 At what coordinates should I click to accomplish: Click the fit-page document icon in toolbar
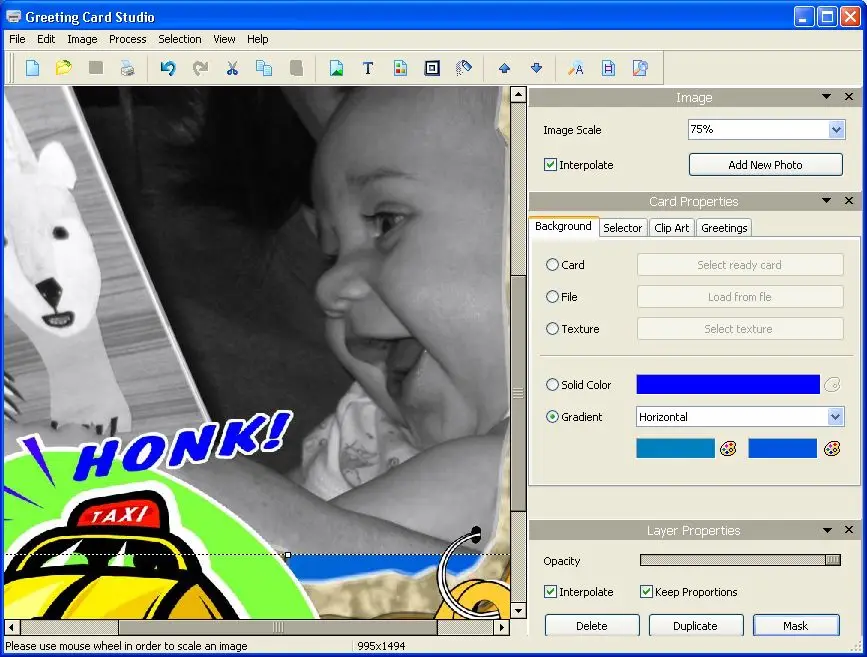tap(608, 68)
